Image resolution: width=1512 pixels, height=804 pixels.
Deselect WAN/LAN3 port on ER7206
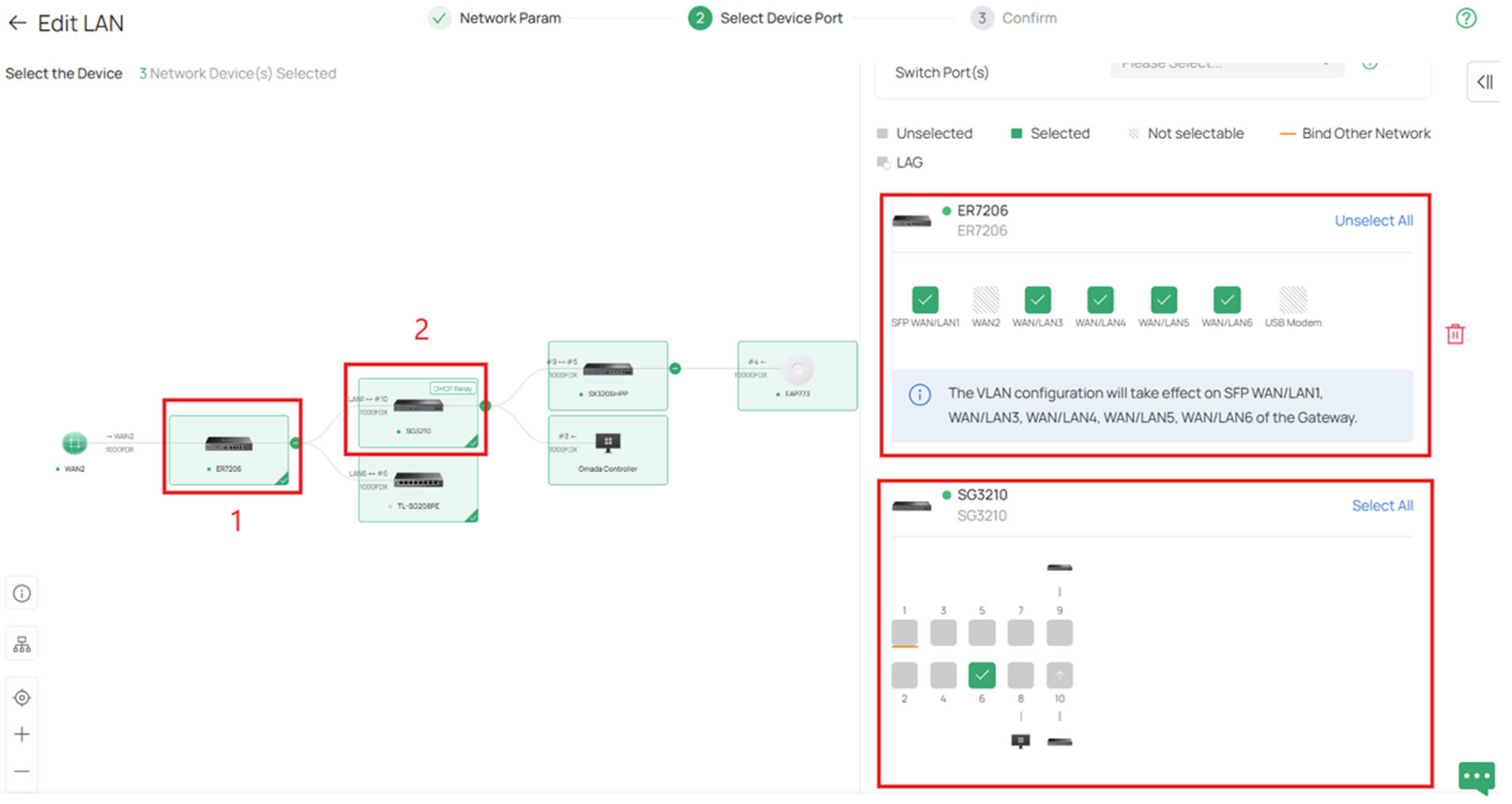point(1038,300)
